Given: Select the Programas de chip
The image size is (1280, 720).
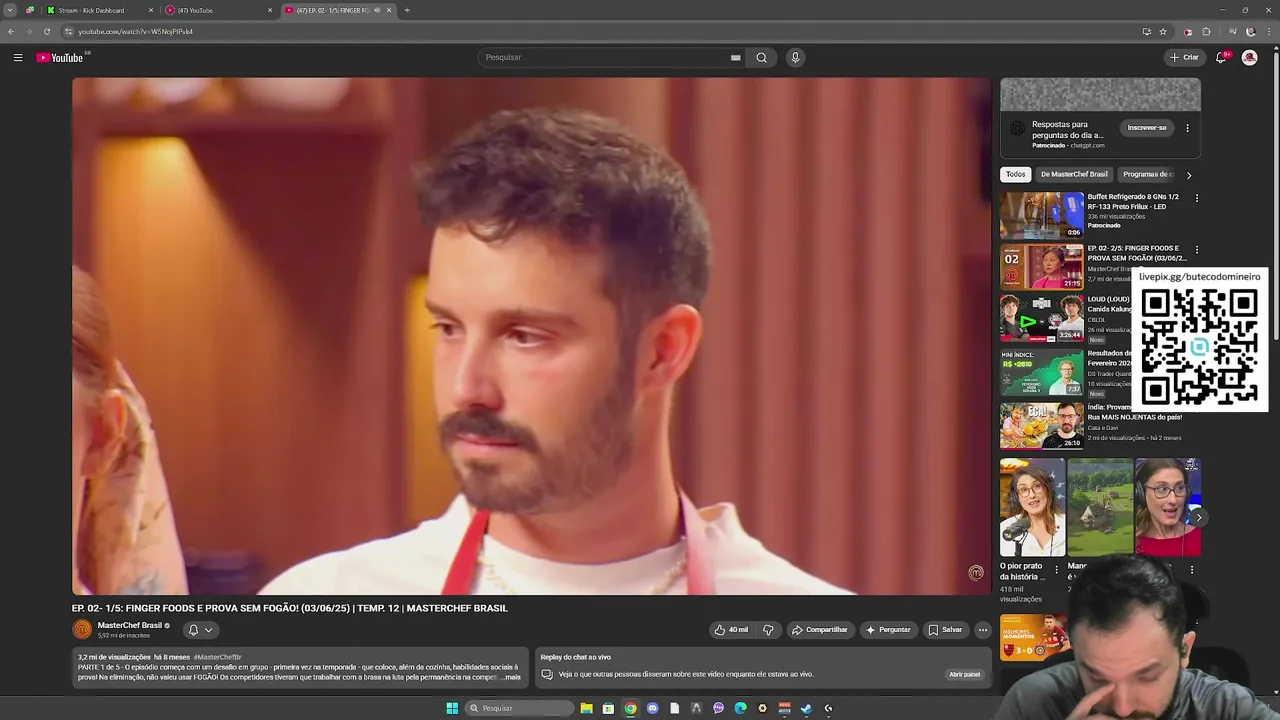Looking at the screenshot, I should pyautogui.click(x=1148, y=174).
